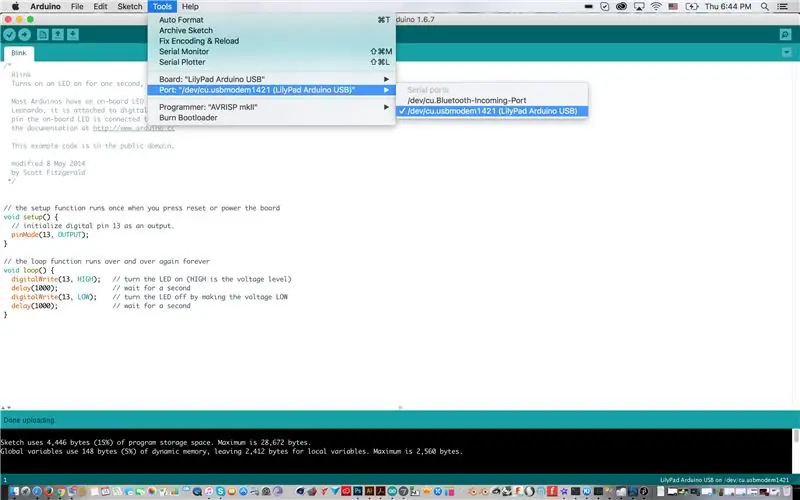
Task: Open the Apple menu
Action: coord(15,6)
